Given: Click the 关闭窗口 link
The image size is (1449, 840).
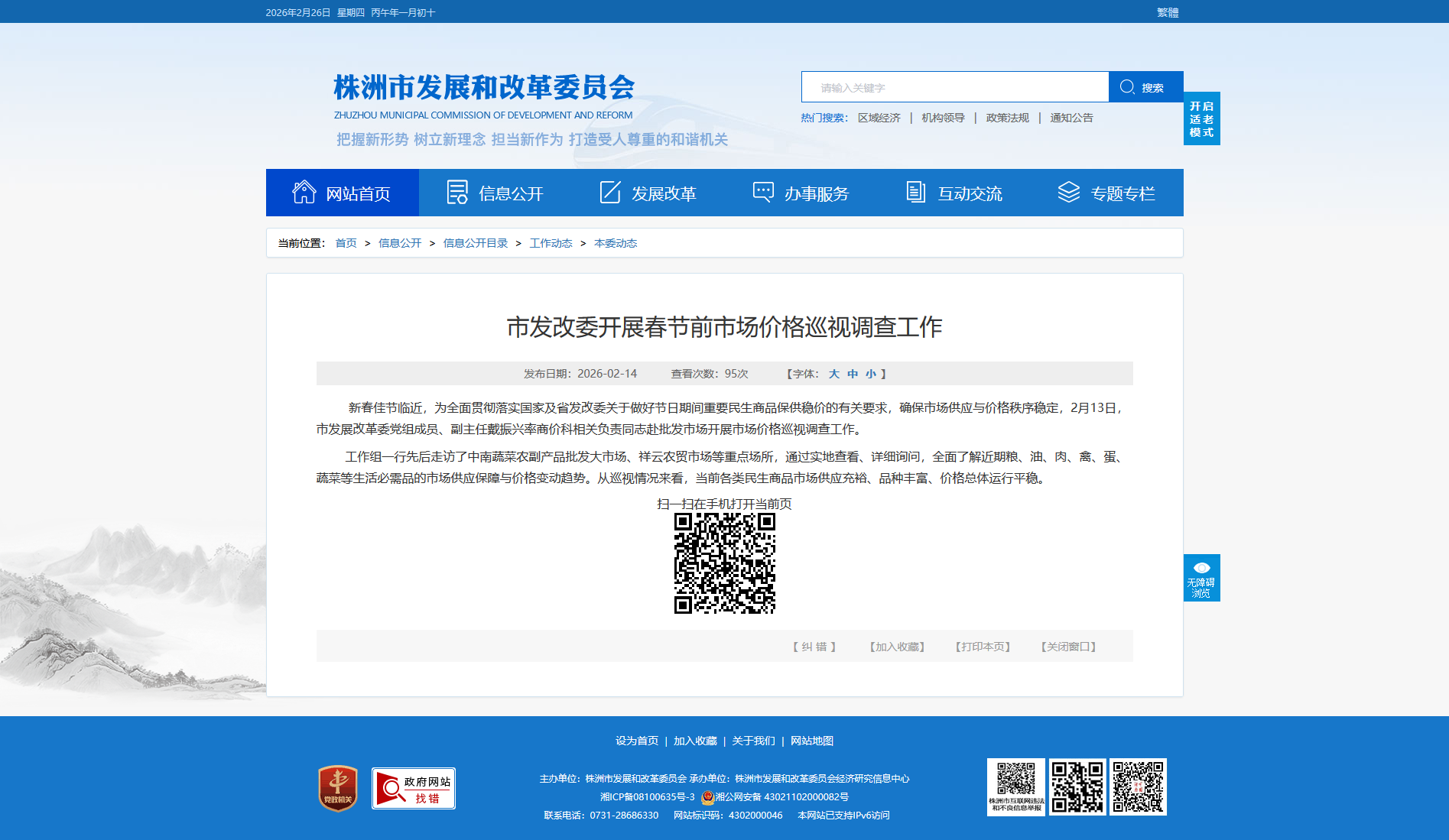Looking at the screenshot, I should pyautogui.click(x=1068, y=647).
